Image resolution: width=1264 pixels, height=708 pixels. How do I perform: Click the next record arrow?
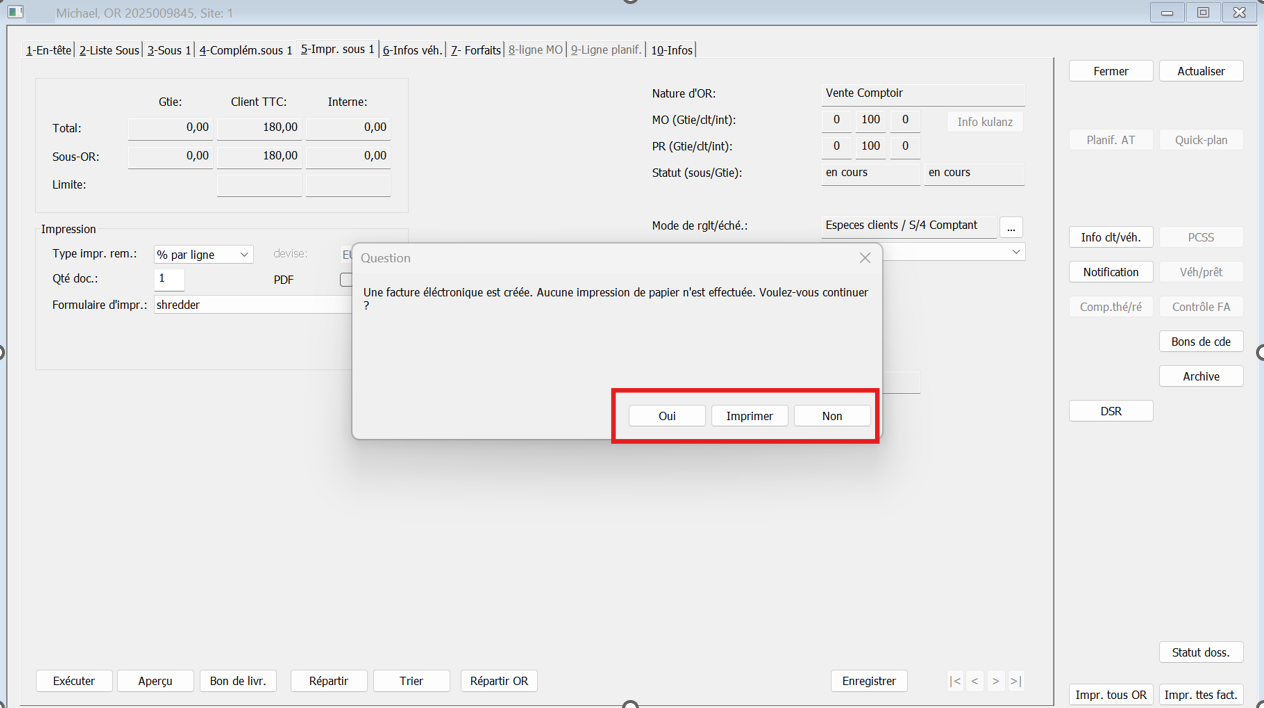point(995,681)
